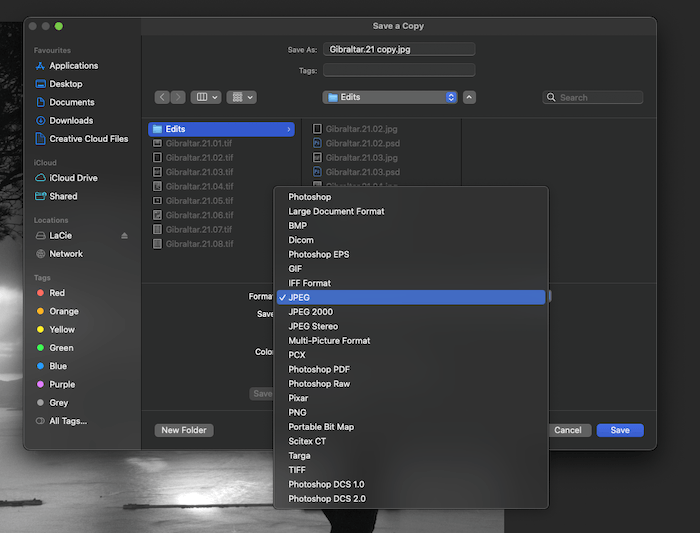
Task: Filter by the Green tag
Action: coord(61,348)
